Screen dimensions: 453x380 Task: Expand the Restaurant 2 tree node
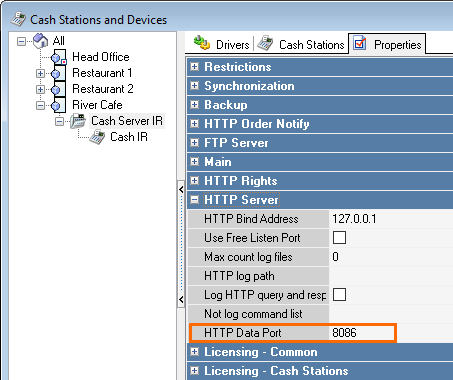[x=40, y=89]
